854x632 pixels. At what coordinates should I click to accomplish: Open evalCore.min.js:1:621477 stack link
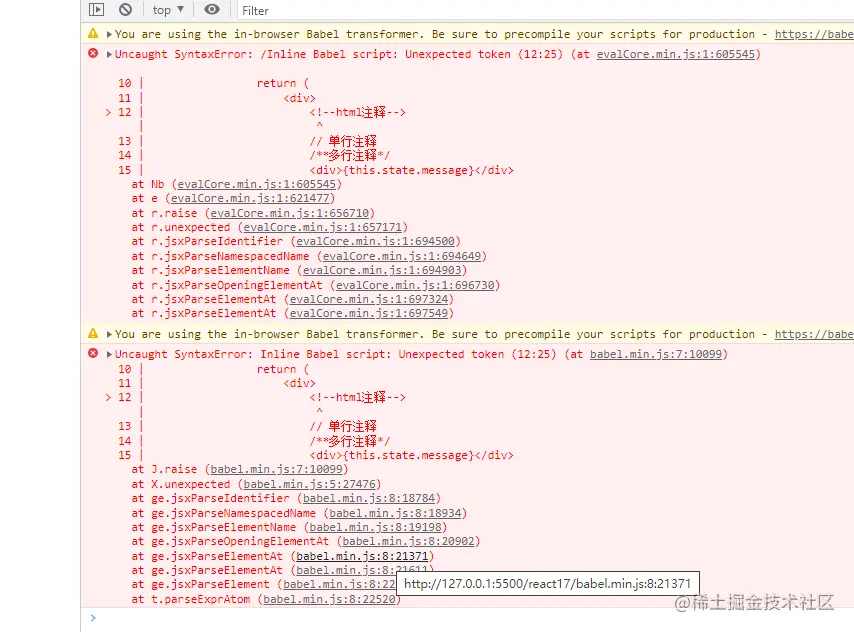250,198
